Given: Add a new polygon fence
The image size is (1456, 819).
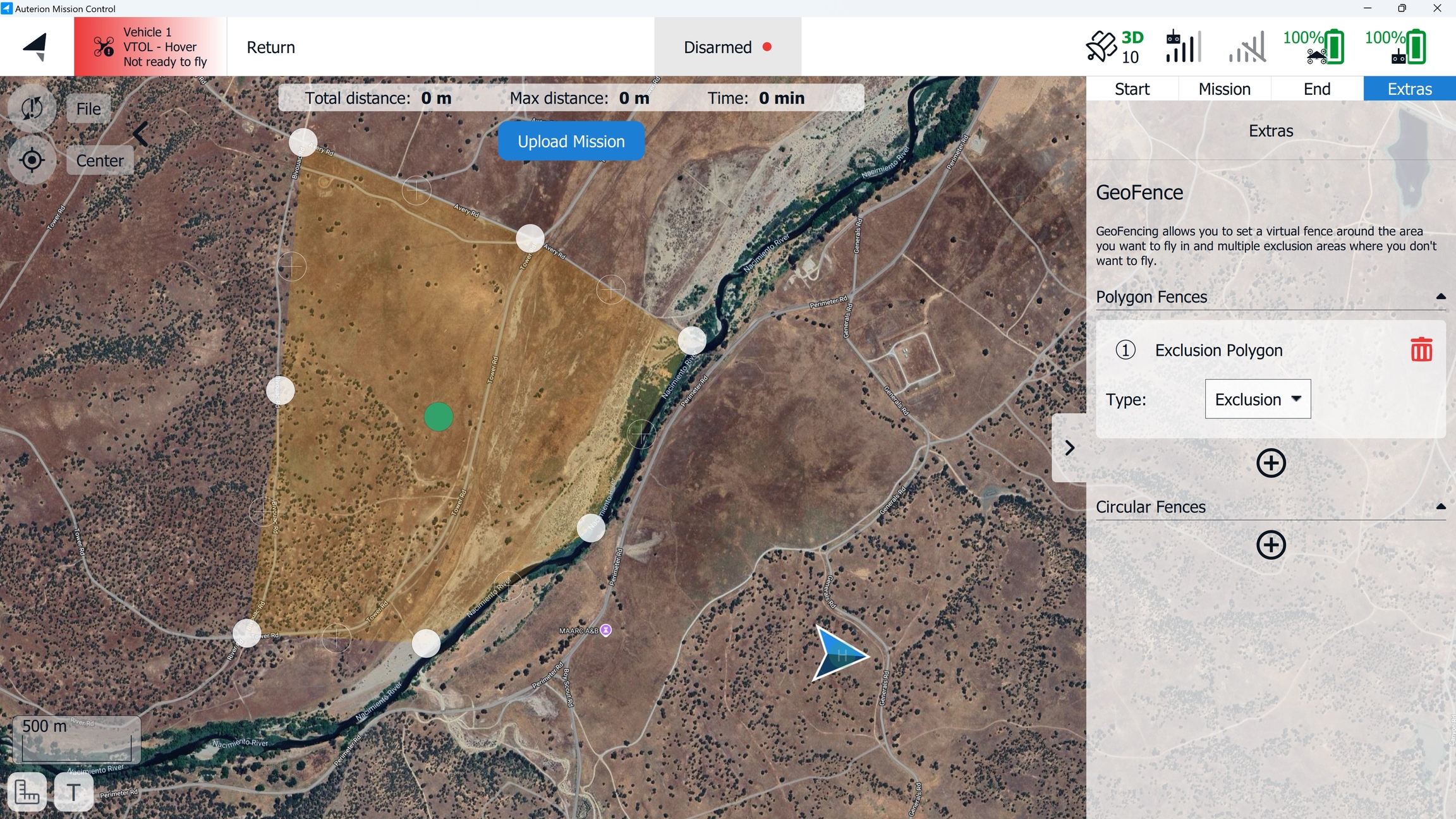Looking at the screenshot, I should (1271, 463).
